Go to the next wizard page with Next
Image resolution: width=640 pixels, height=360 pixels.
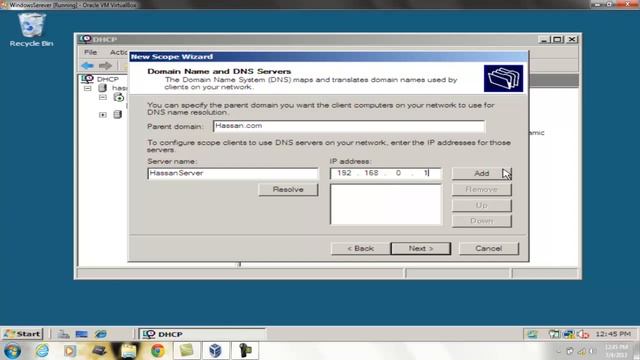tap(420, 249)
